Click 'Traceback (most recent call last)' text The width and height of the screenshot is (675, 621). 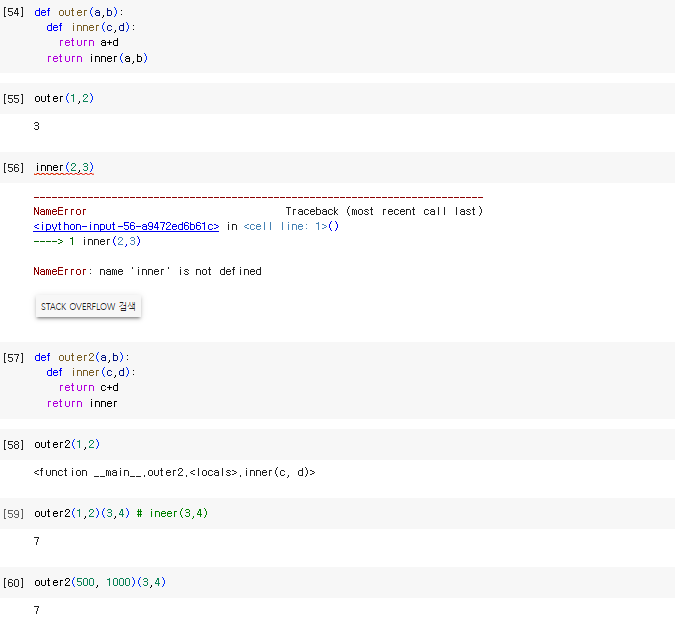coord(384,211)
